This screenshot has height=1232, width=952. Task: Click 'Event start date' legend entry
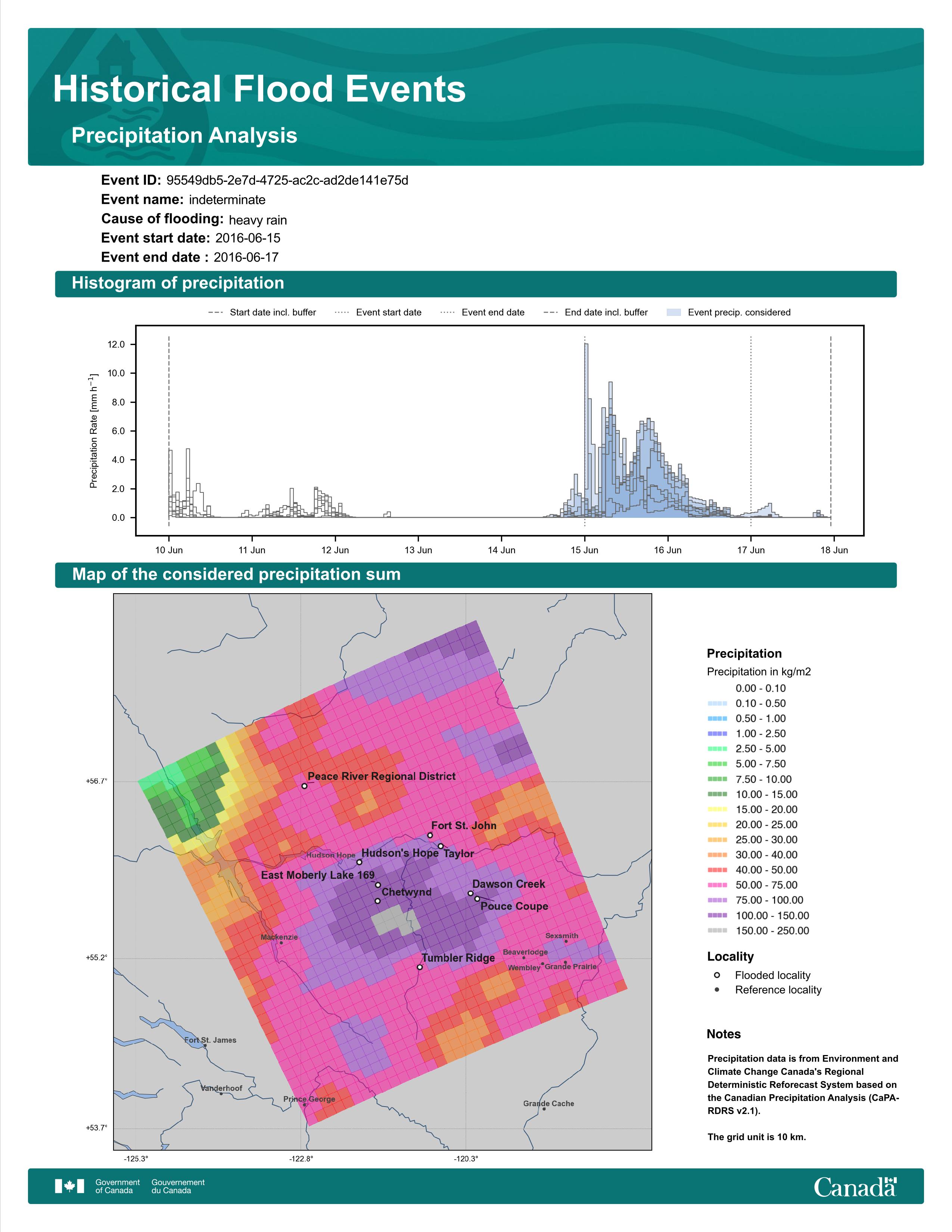[x=378, y=312]
